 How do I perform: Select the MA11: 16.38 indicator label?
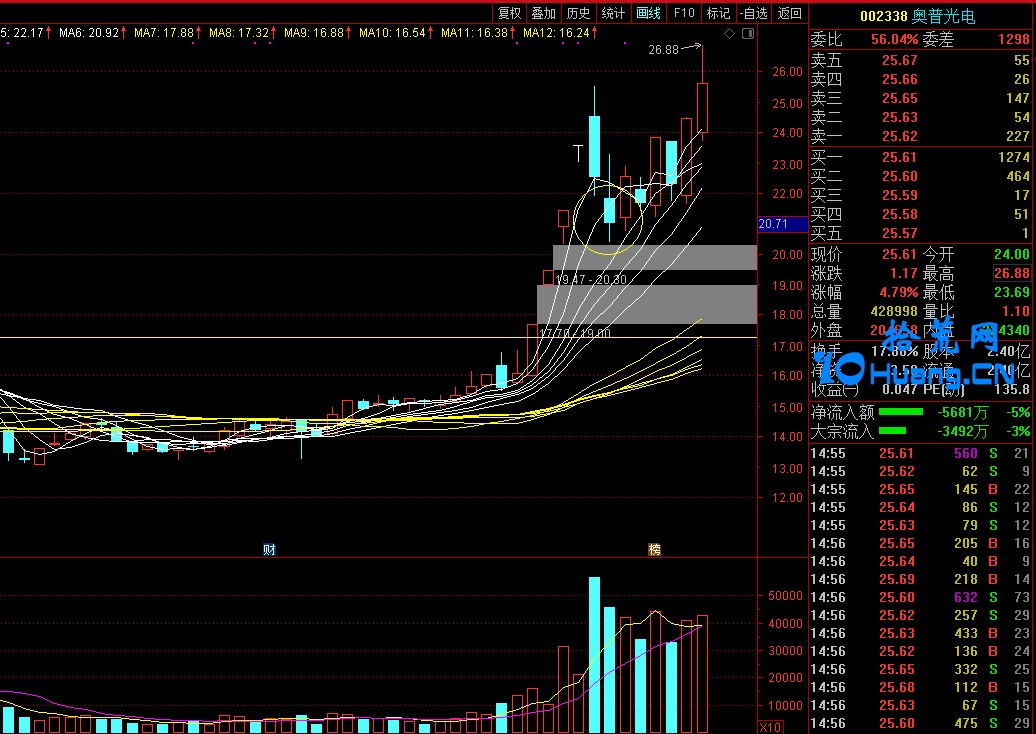pyautogui.click(x=478, y=32)
